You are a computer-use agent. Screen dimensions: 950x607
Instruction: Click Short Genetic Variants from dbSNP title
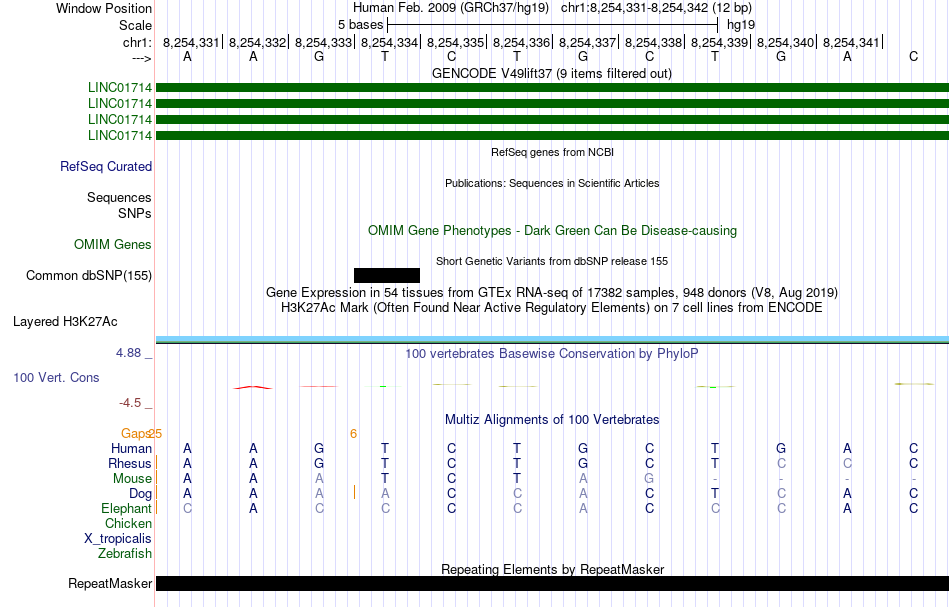552,262
